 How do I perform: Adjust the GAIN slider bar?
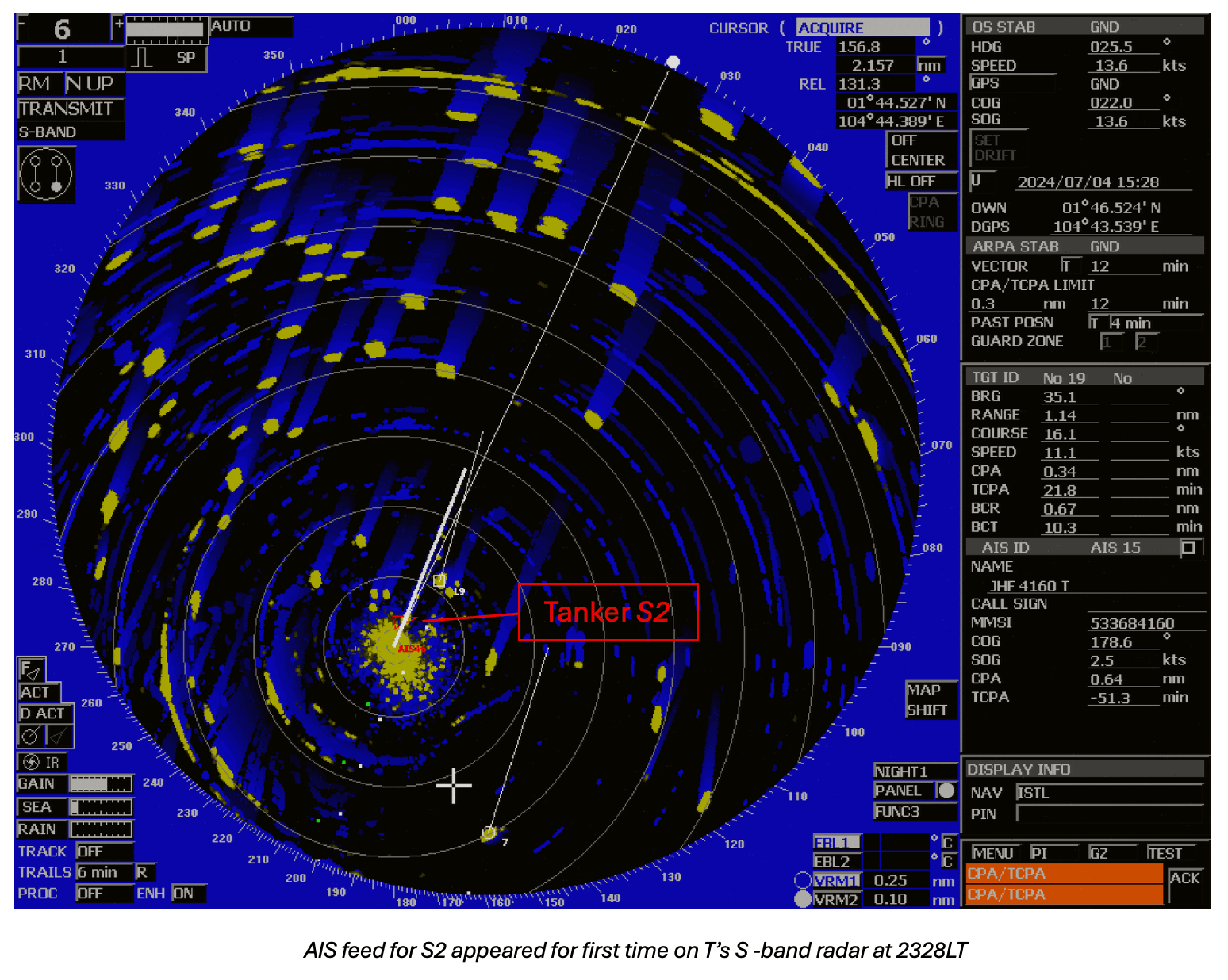click(x=101, y=784)
